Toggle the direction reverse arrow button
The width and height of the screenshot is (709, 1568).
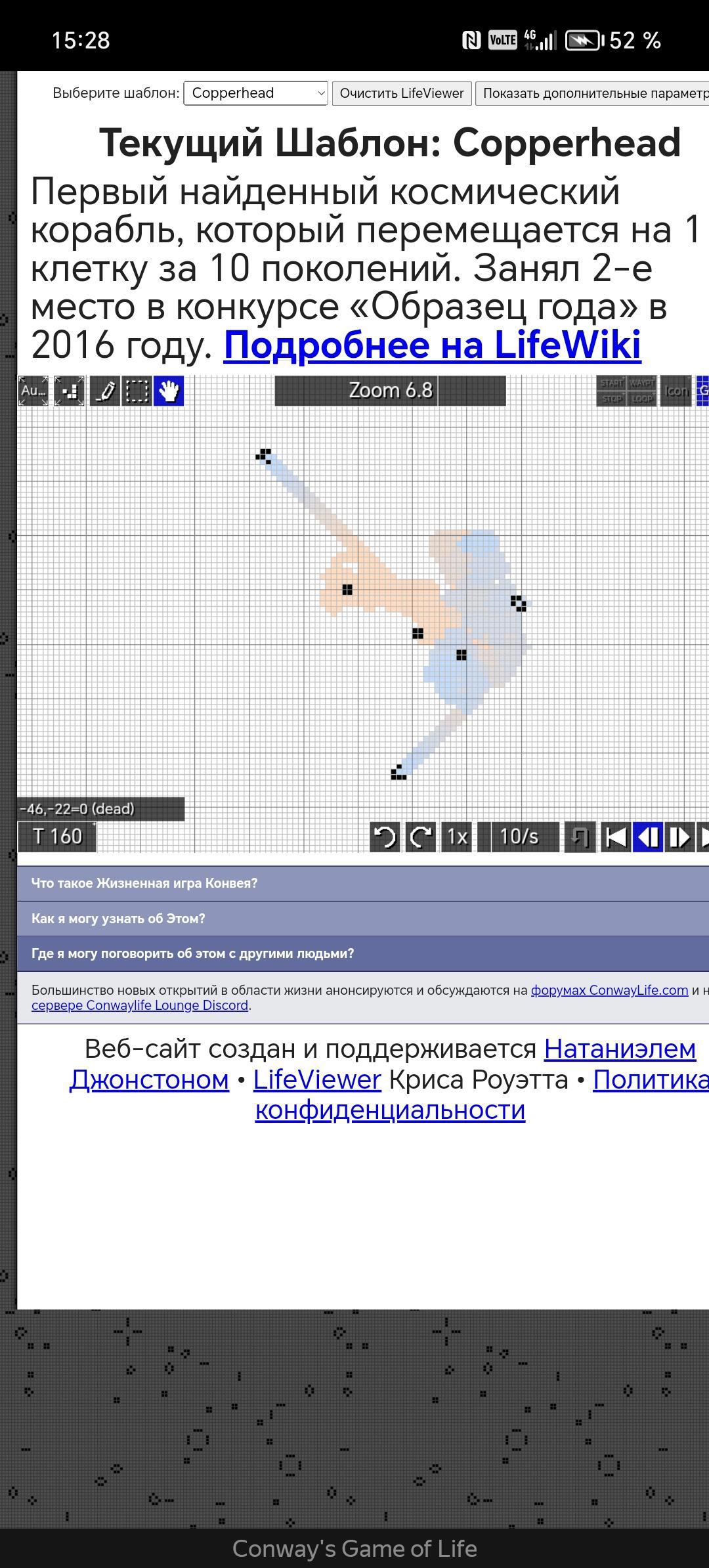click(580, 837)
